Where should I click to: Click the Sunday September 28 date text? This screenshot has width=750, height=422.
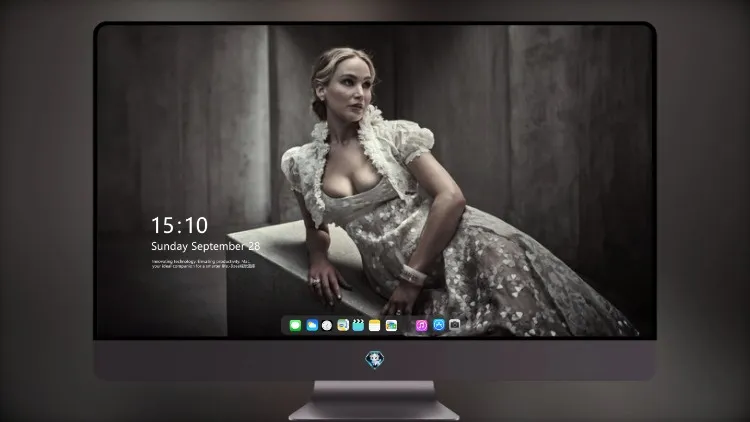[x=206, y=246]
